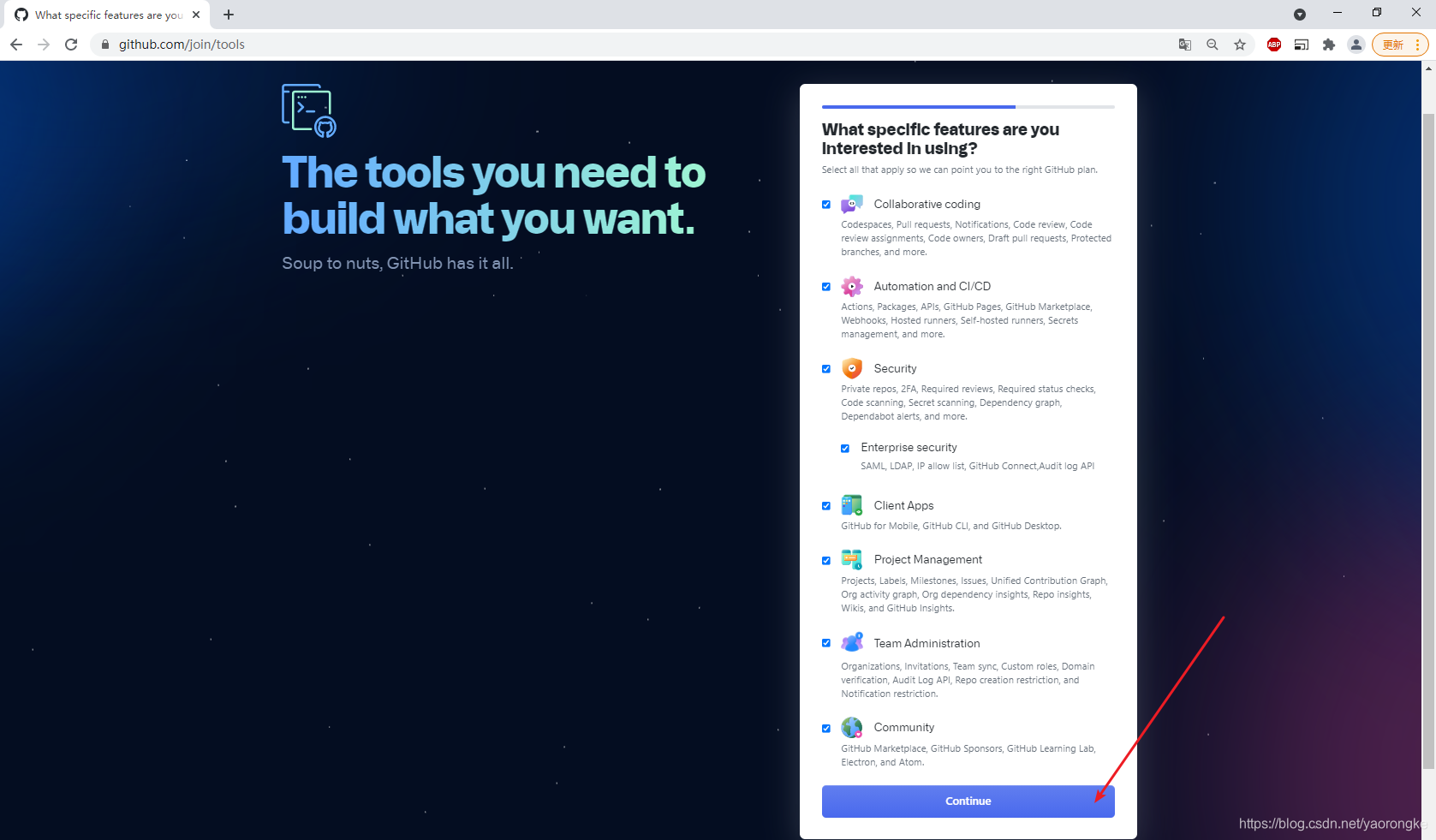
Task: Click the GitHub for Mobile, CLI, Desktop description
Action: pyautogui.click(x=951, y=526)
